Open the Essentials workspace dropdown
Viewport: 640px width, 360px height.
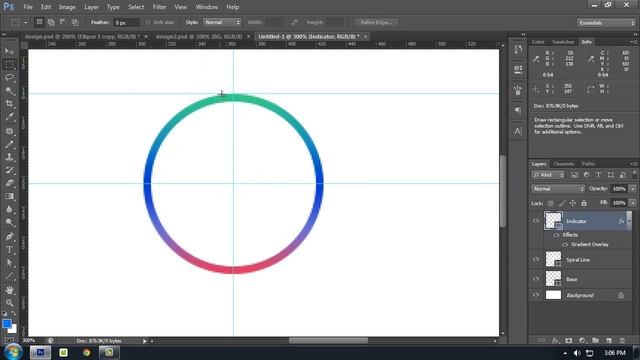tap(606, 23)
